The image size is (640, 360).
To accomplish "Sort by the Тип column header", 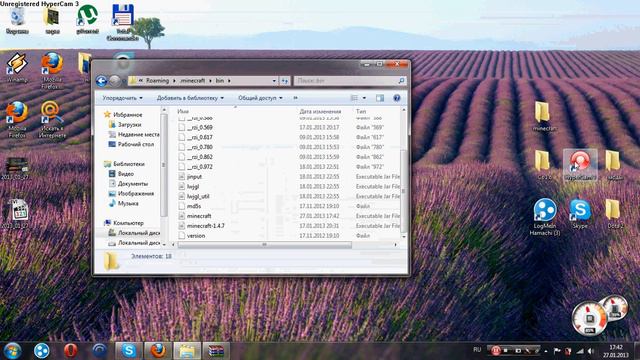I will [x=361, y=111].
